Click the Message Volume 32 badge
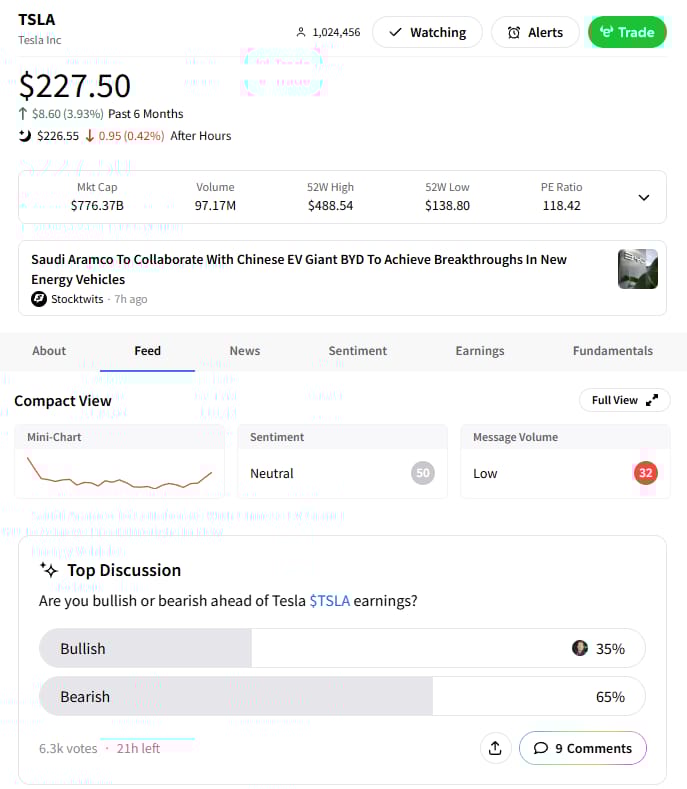The image size is (687, 789). [x=646, y=473]
